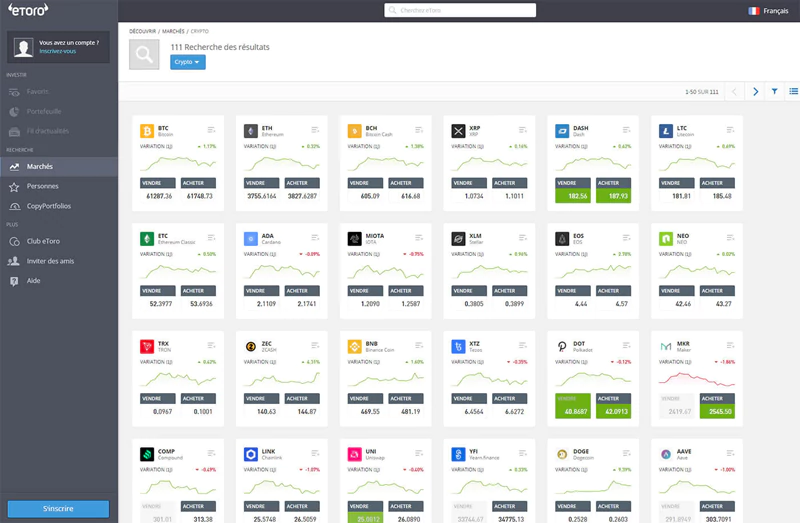Open the DASH coin icon
The width and height of the screenshot is (800, 523).
coord(562,131)
